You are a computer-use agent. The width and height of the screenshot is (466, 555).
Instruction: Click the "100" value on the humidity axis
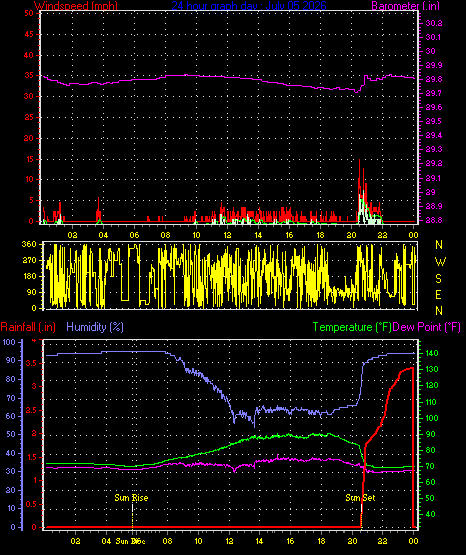pos(9,342)
